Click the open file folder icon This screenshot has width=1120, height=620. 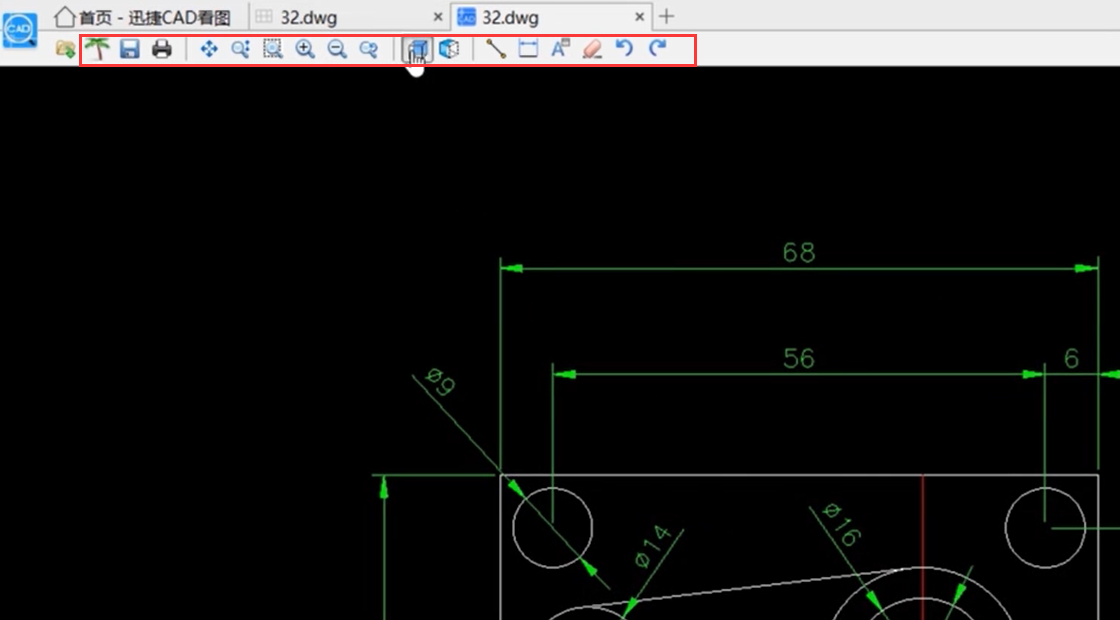coord(65,49)
